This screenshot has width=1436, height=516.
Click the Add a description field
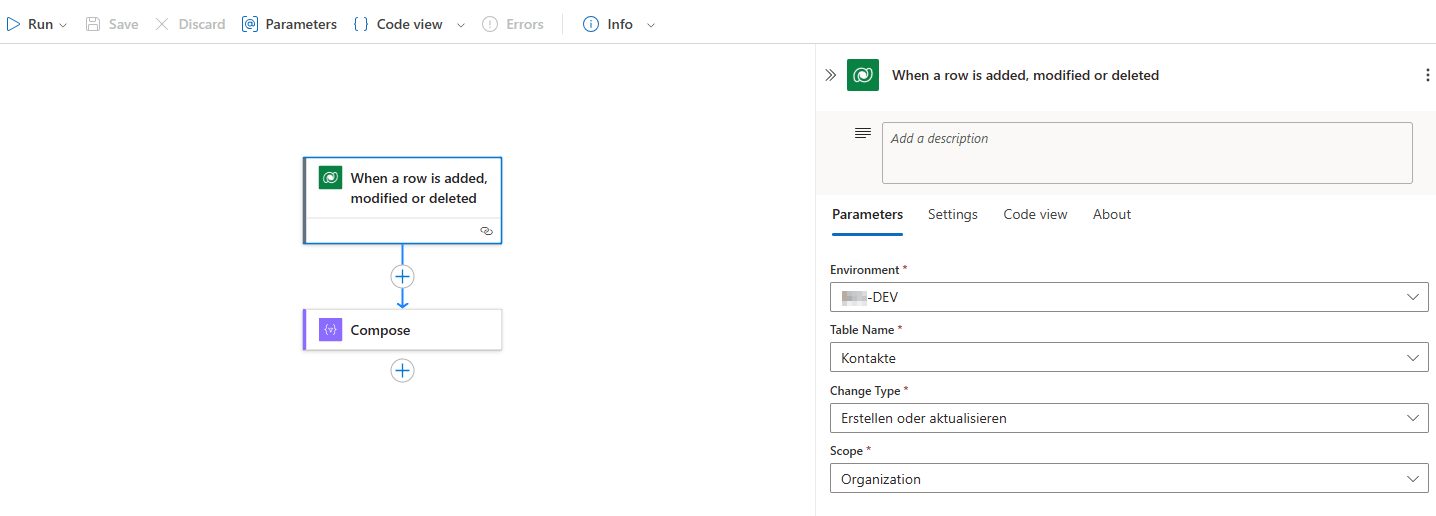1147,153
